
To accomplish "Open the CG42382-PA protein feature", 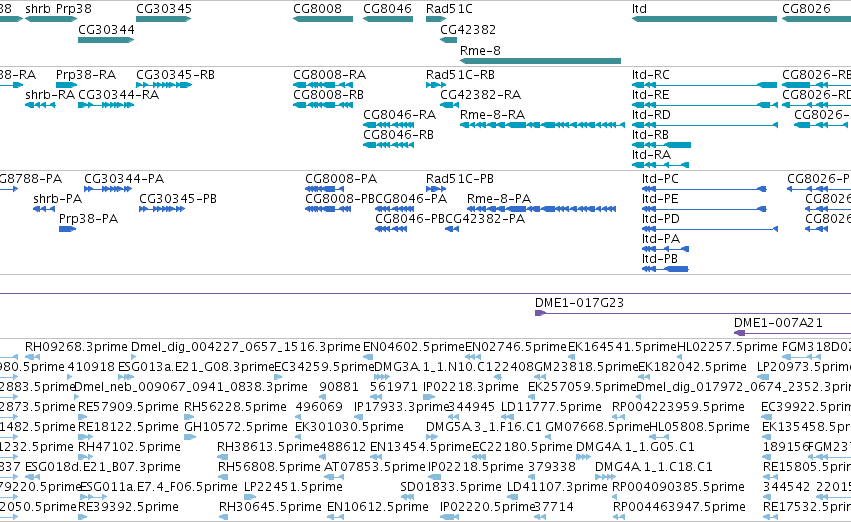I will [452, 229].
